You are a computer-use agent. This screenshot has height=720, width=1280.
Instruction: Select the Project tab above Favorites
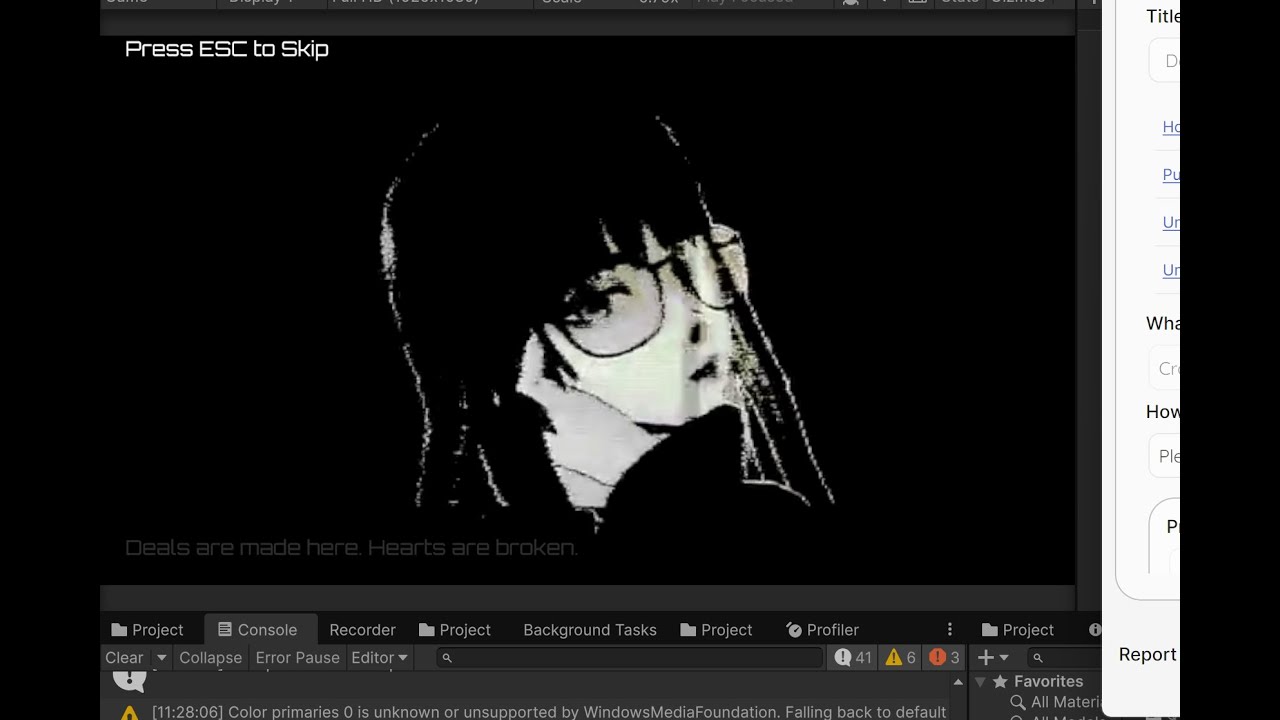pyautogui.click(x=1018, y=630)
